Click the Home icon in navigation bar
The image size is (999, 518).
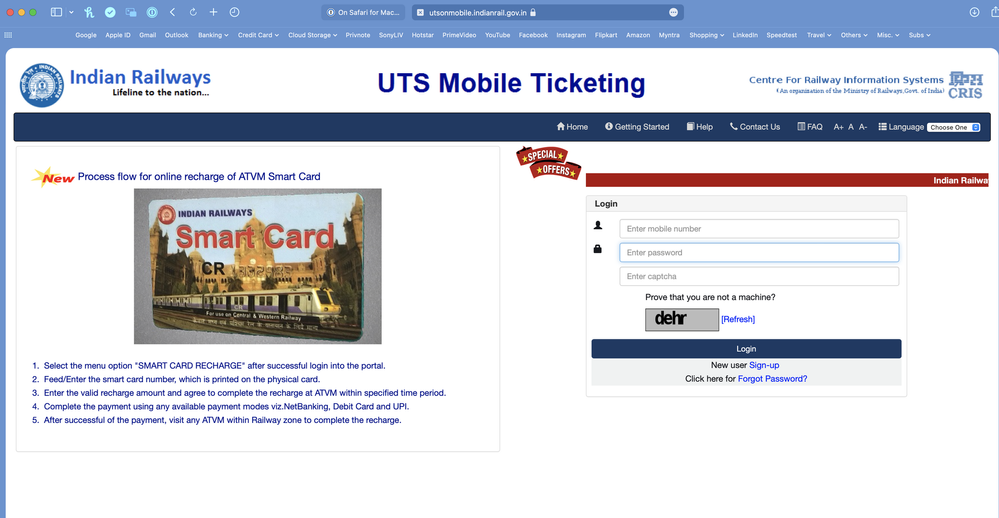561,127
